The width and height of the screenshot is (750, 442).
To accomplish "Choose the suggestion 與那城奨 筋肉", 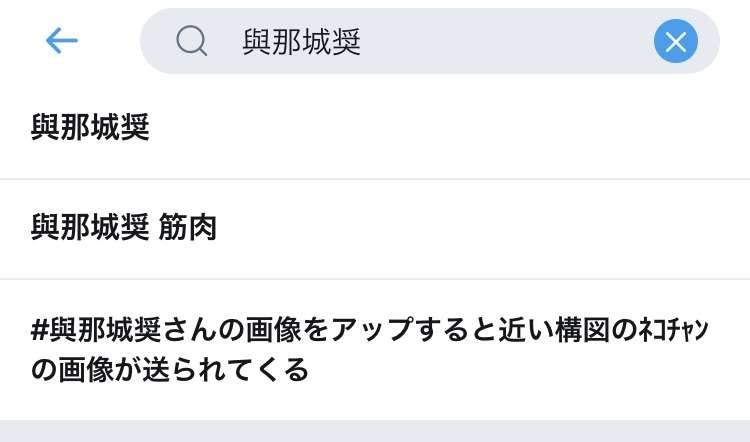I will (375, 228).
